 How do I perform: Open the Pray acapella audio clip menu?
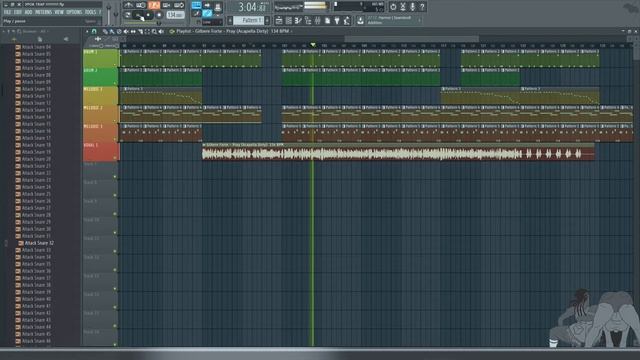(204, 145)
